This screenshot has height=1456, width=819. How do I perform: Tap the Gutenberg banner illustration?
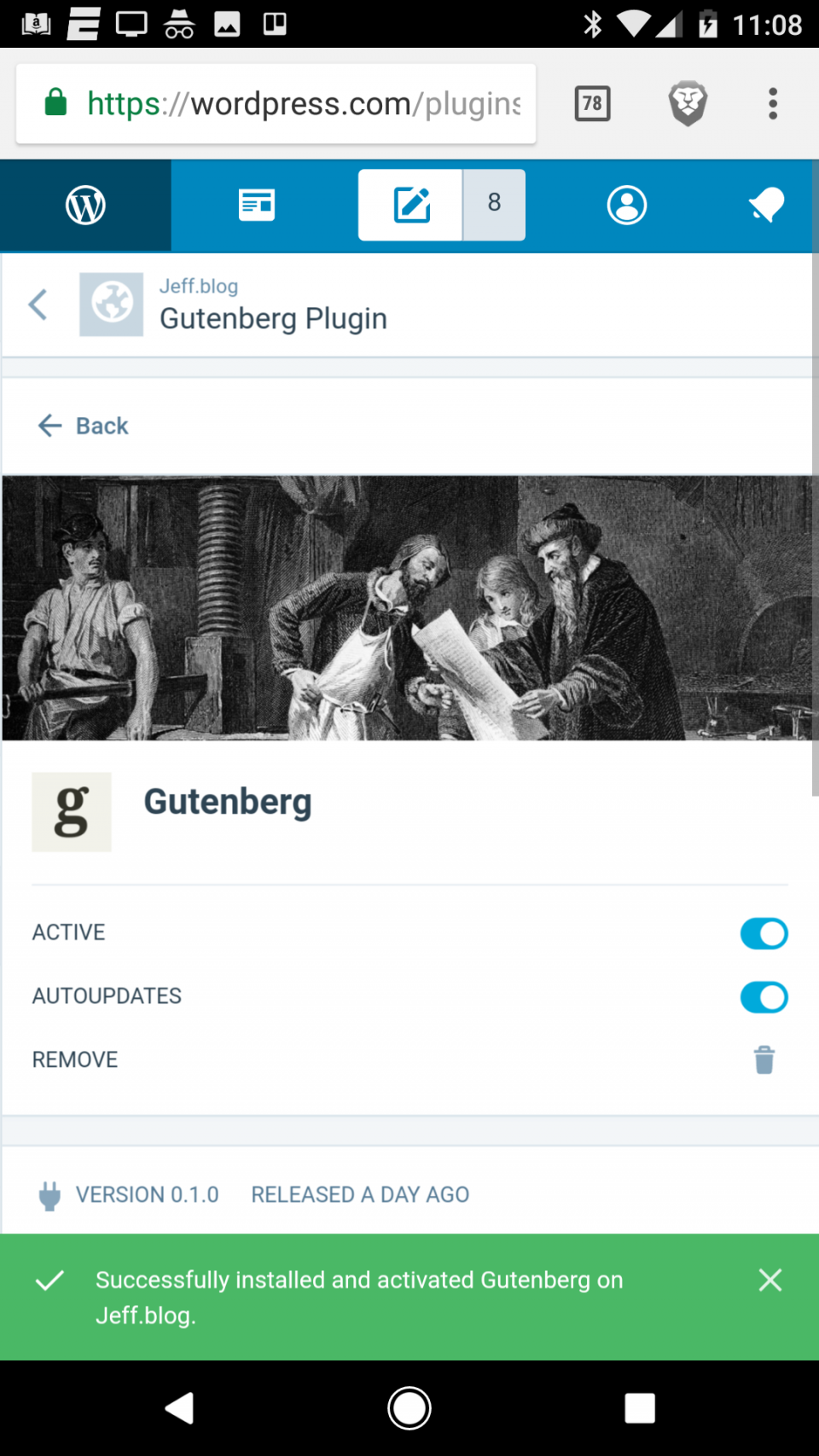409,606
